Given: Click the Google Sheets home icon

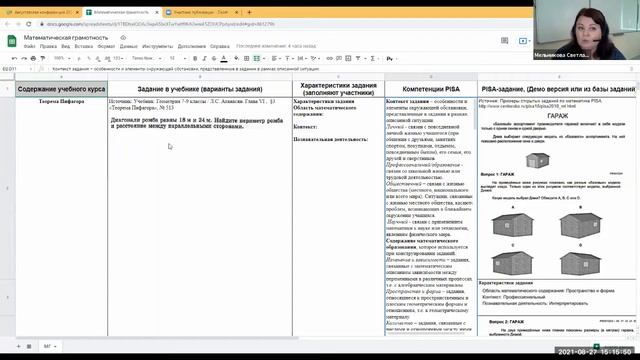Looking at the screenshot, I should point(12,41).
